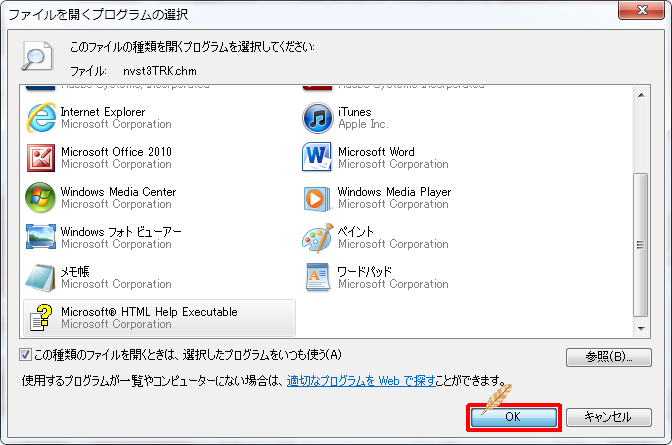672x445 pixels.
Task: Click the file search magnifier icon
Action: click(x=37, y=56)
